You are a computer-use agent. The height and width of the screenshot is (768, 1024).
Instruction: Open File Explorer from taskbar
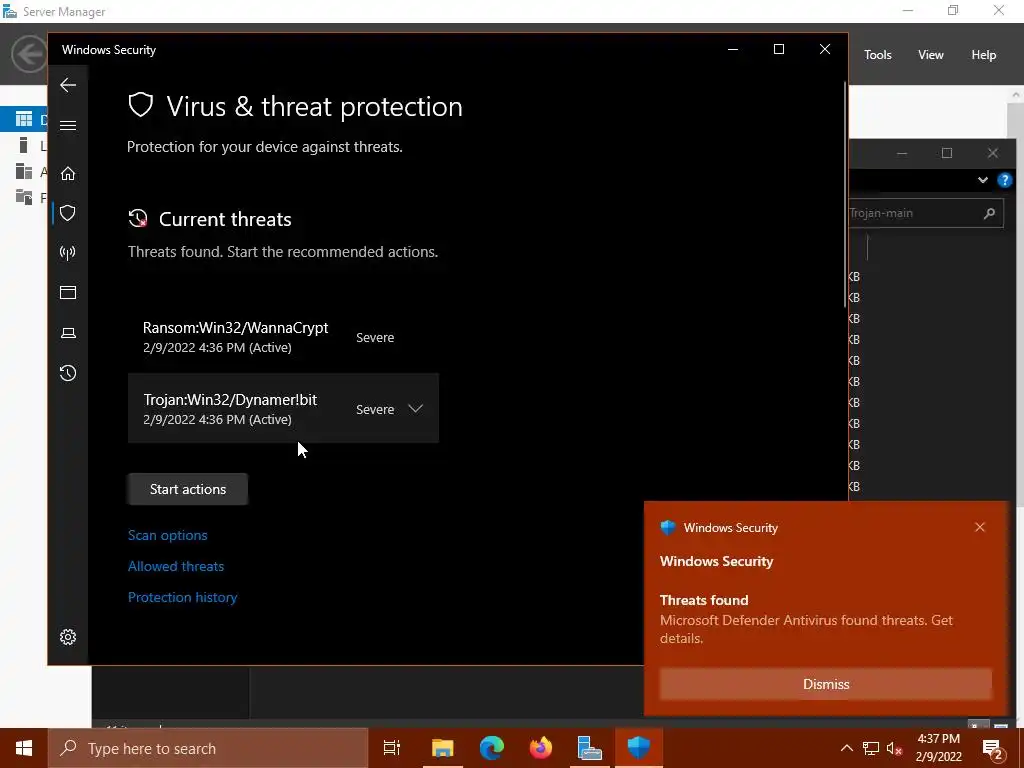(x=443, y=748)
